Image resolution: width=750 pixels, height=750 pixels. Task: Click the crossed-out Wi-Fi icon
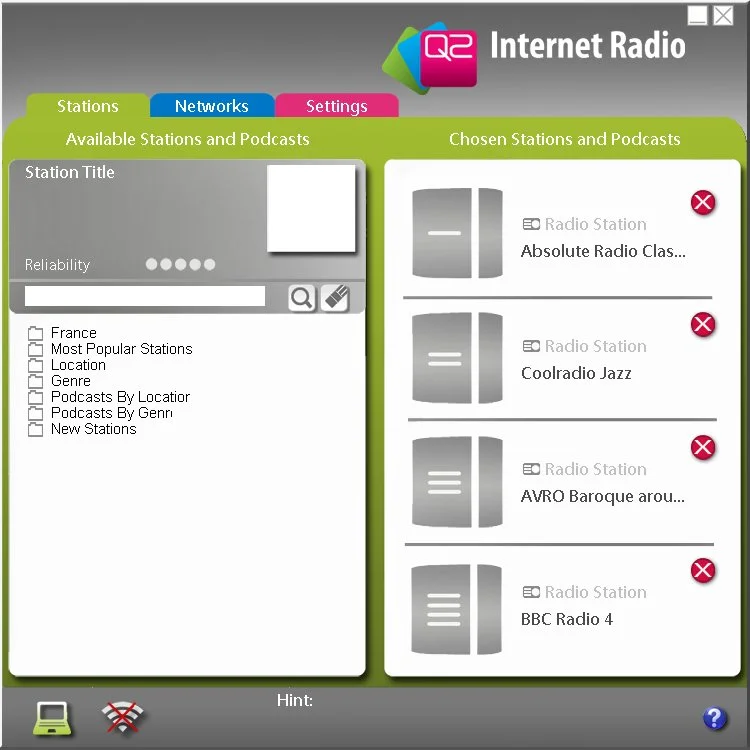coord(122,717)
